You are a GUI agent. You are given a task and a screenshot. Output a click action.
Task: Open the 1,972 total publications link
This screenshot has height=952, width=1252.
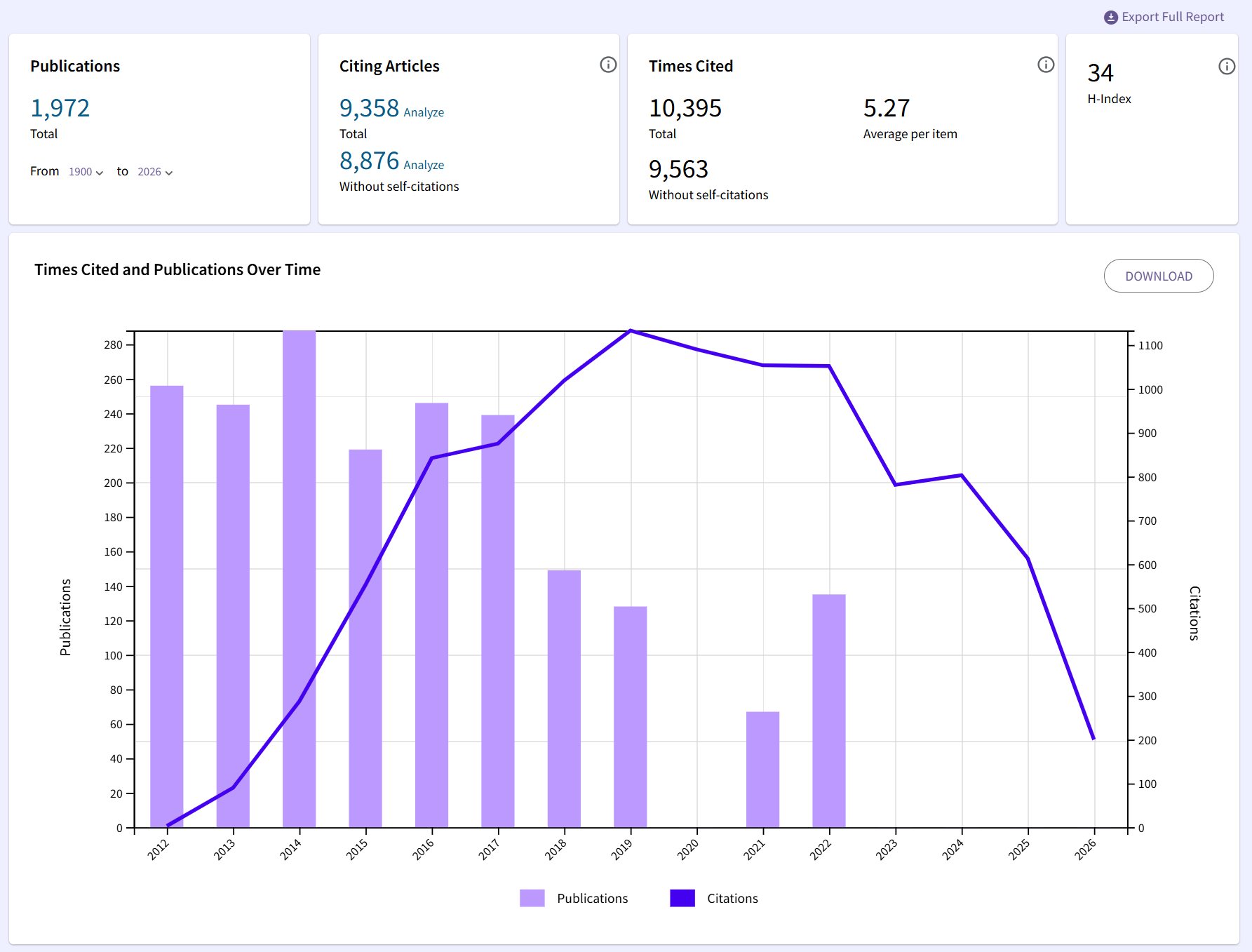pos(60,108)
